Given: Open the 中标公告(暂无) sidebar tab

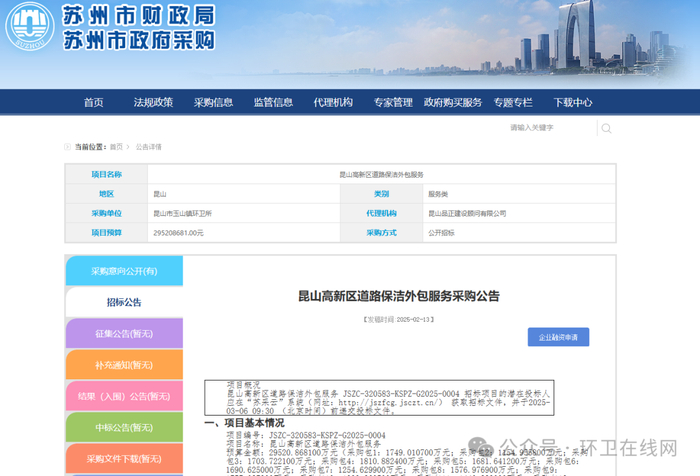Looking at the screenshot, I should click(124, 428).
